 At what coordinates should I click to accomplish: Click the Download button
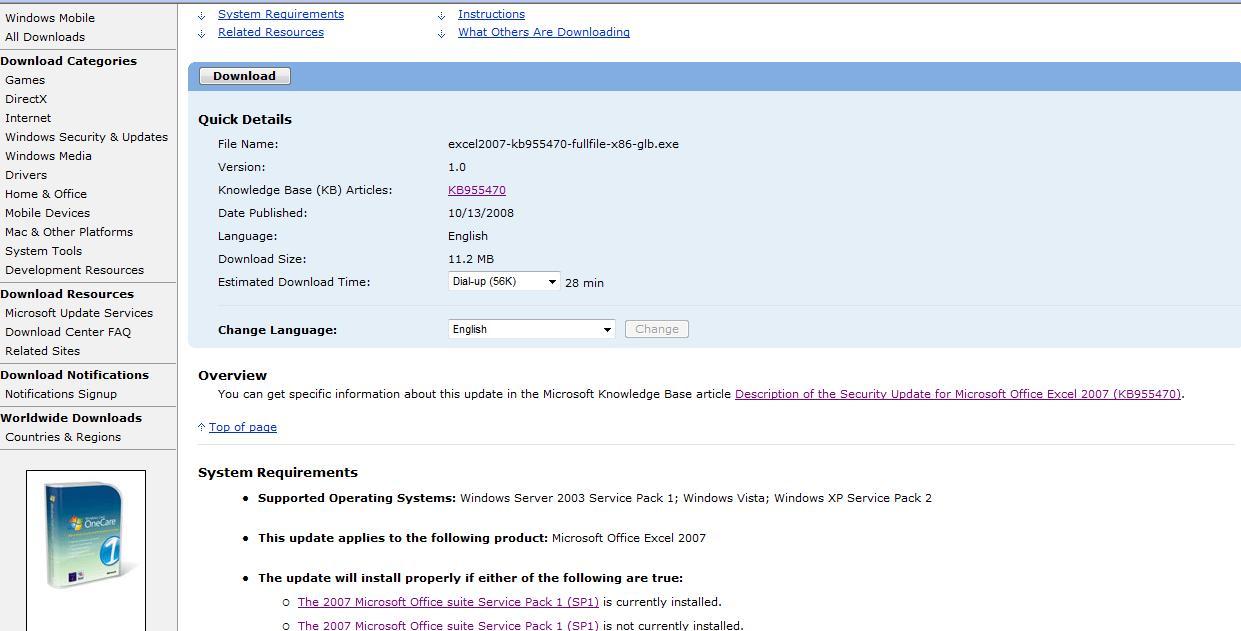(x=244, y=75)
